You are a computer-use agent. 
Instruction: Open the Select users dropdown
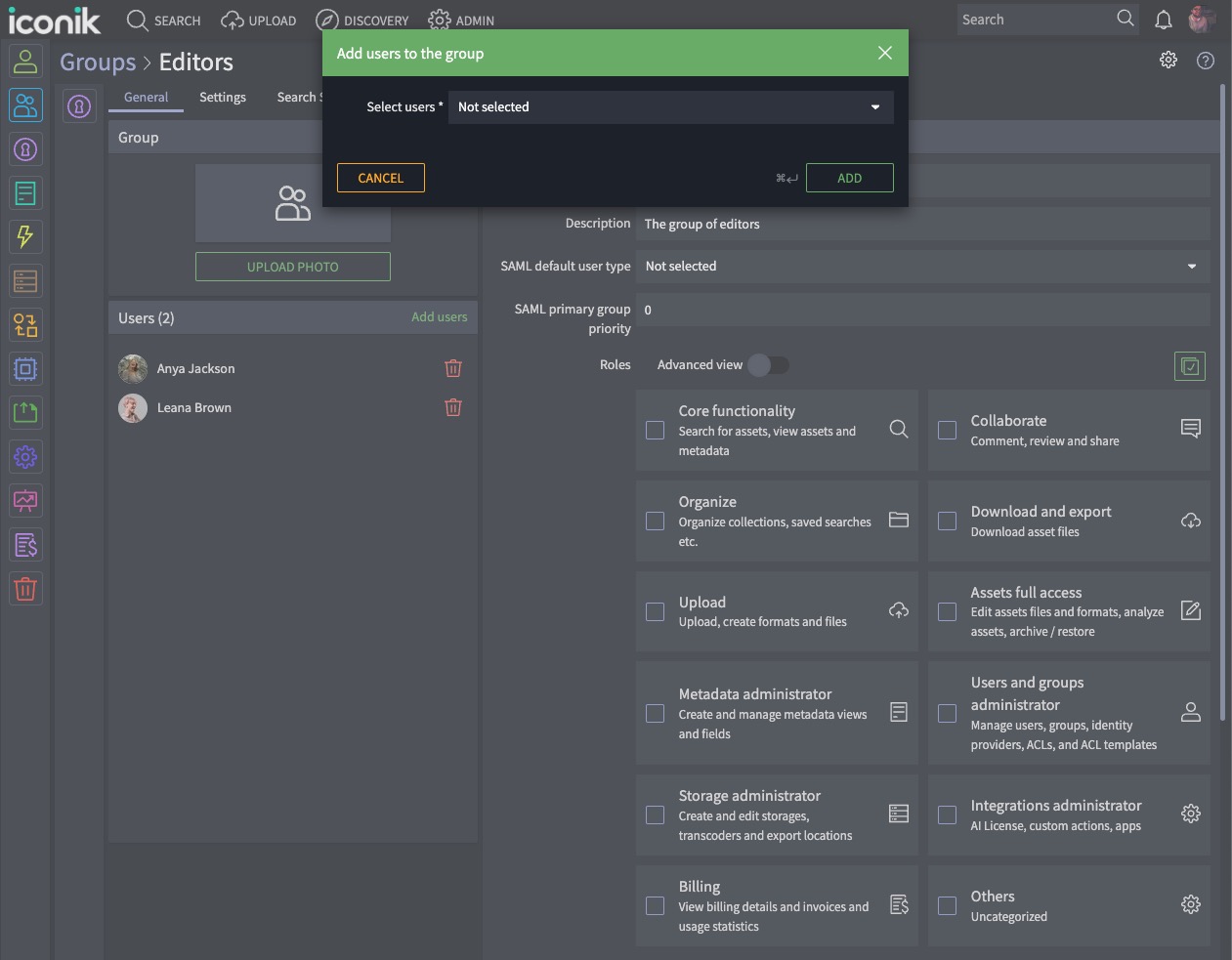tap(670, 106)
